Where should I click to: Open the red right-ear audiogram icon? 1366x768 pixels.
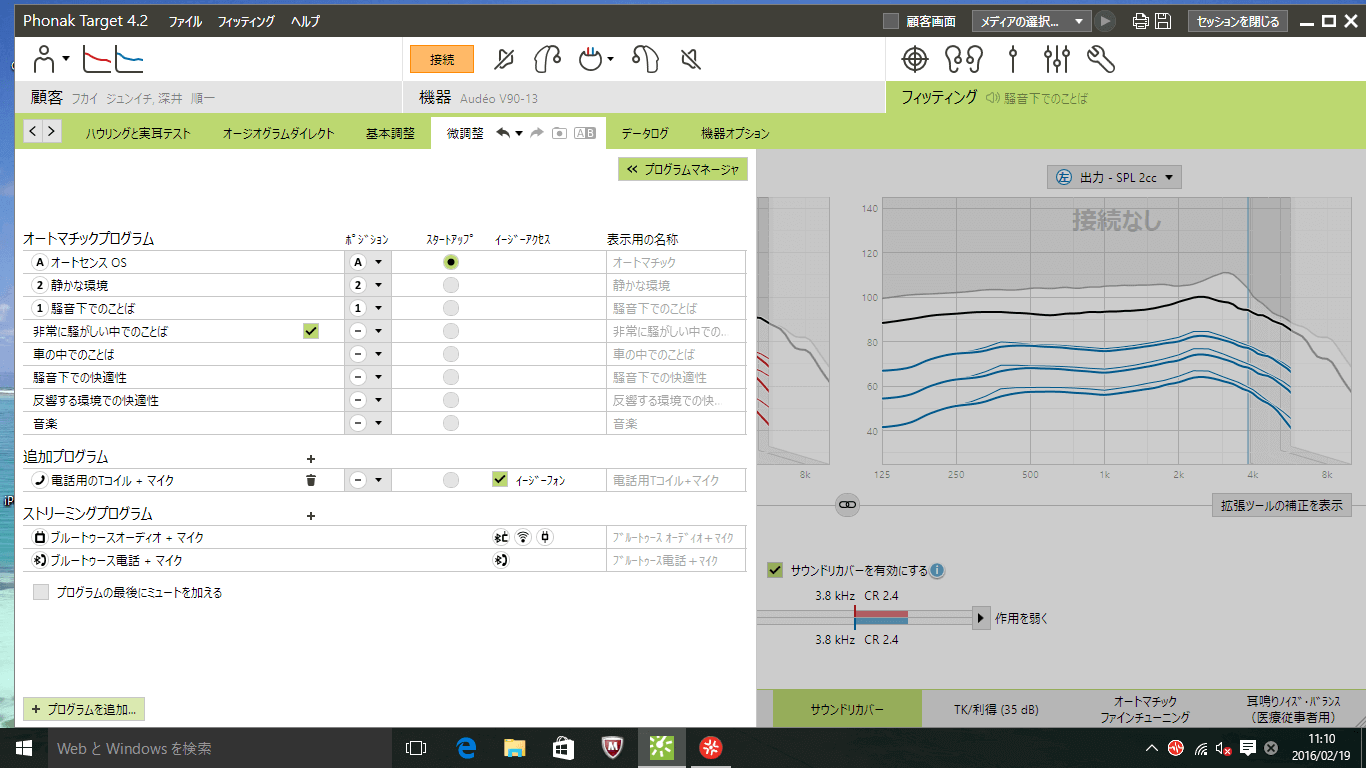point(96,59)
